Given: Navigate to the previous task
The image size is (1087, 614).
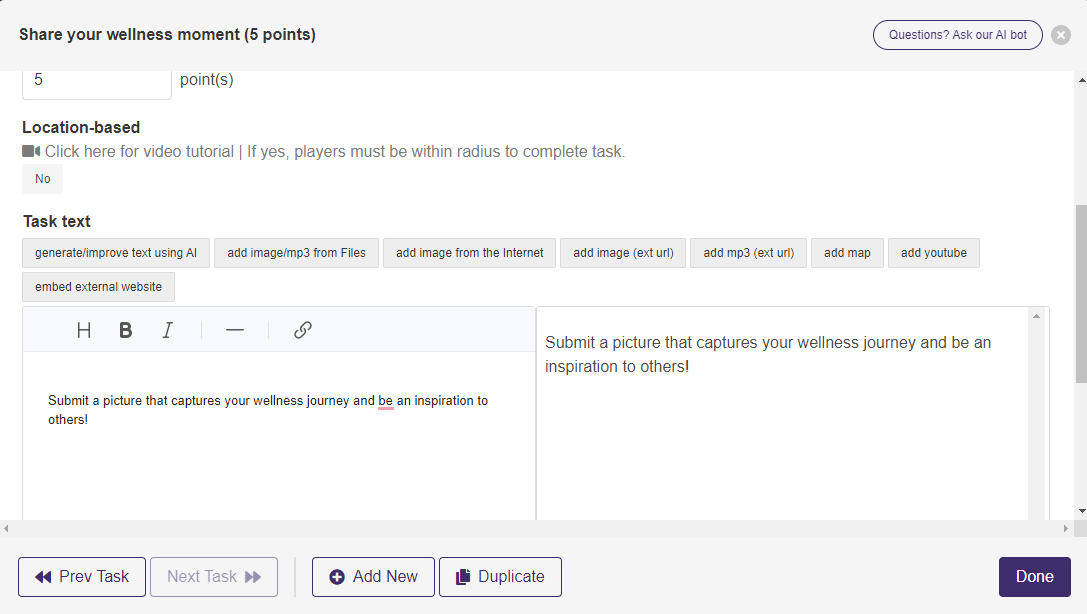Looking at the screenshot, I should [x=81, y=576].
